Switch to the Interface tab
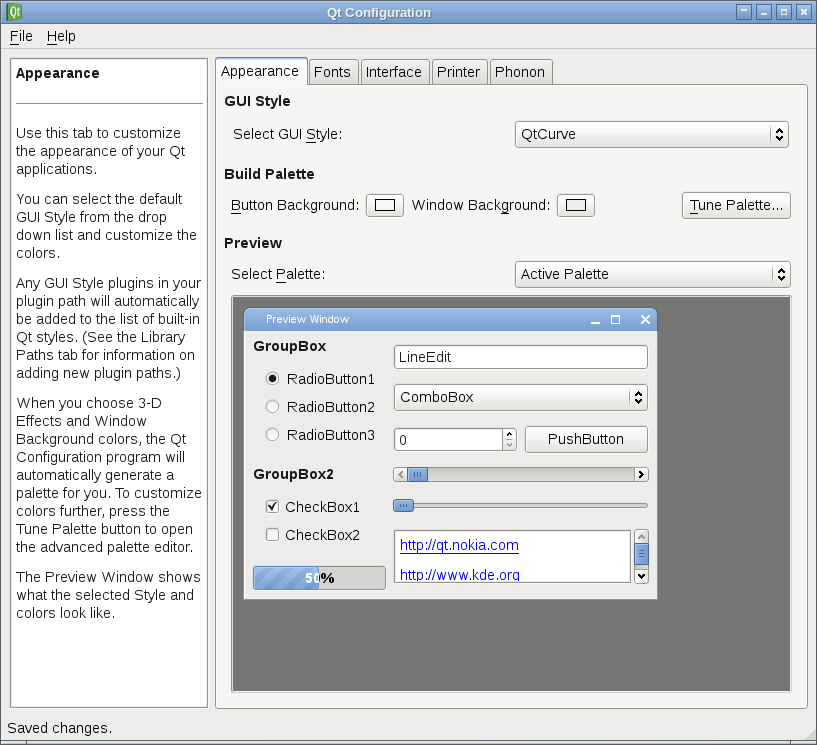 [394, 72]
